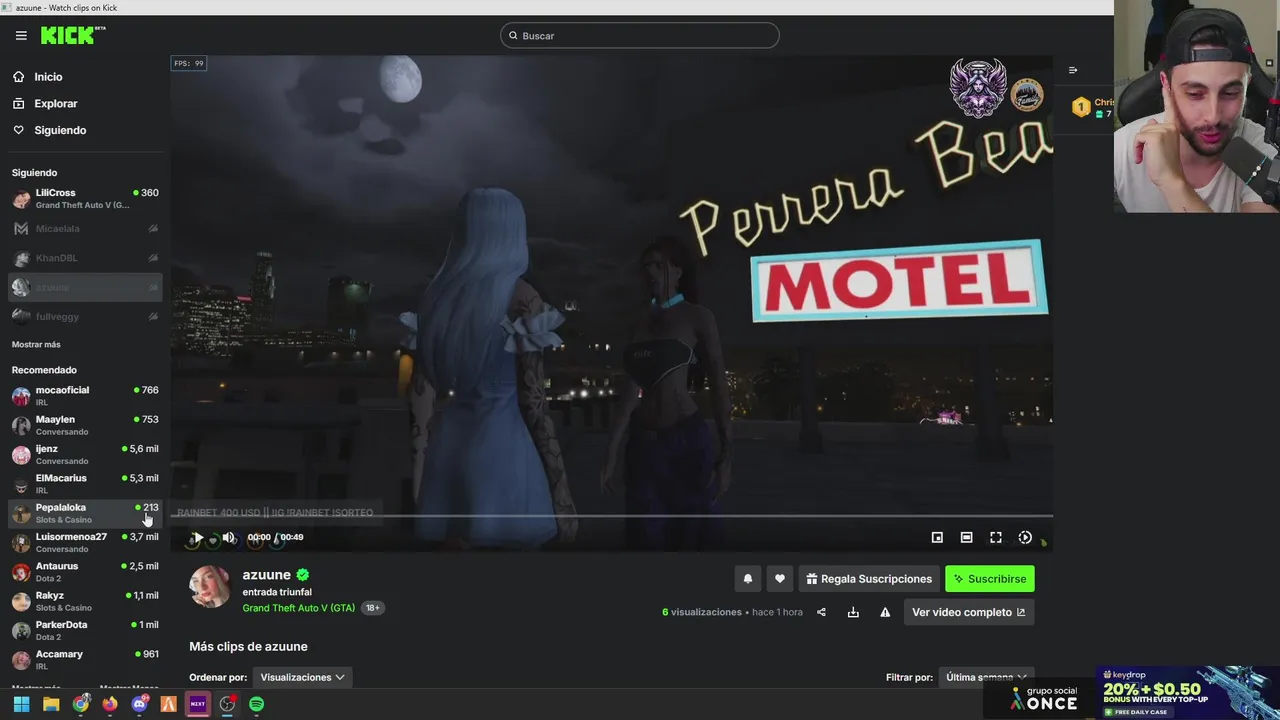Open fullveggy offline channel

(x=85, y=316)
